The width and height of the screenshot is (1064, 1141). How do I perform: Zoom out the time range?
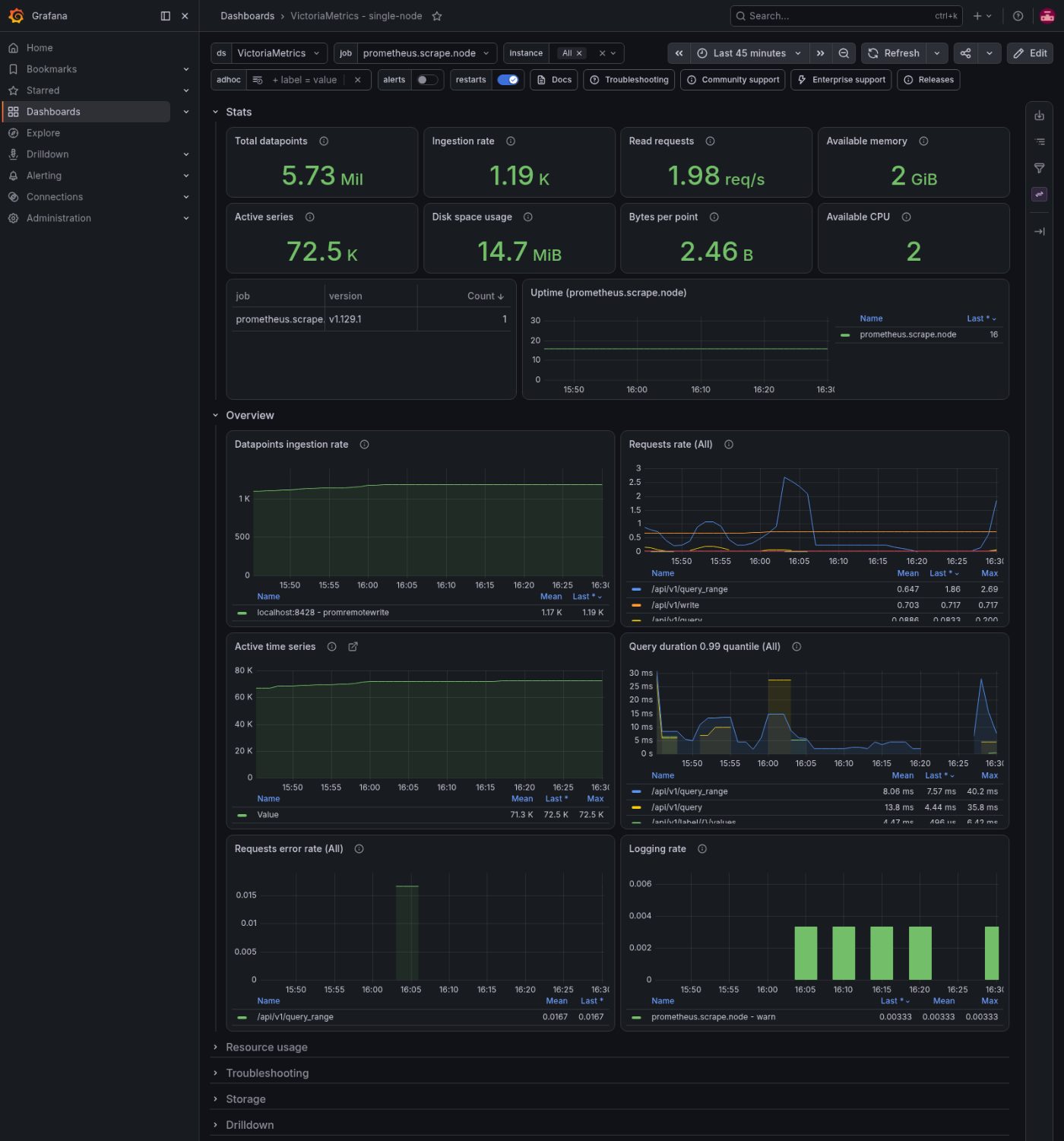(844, 53)
